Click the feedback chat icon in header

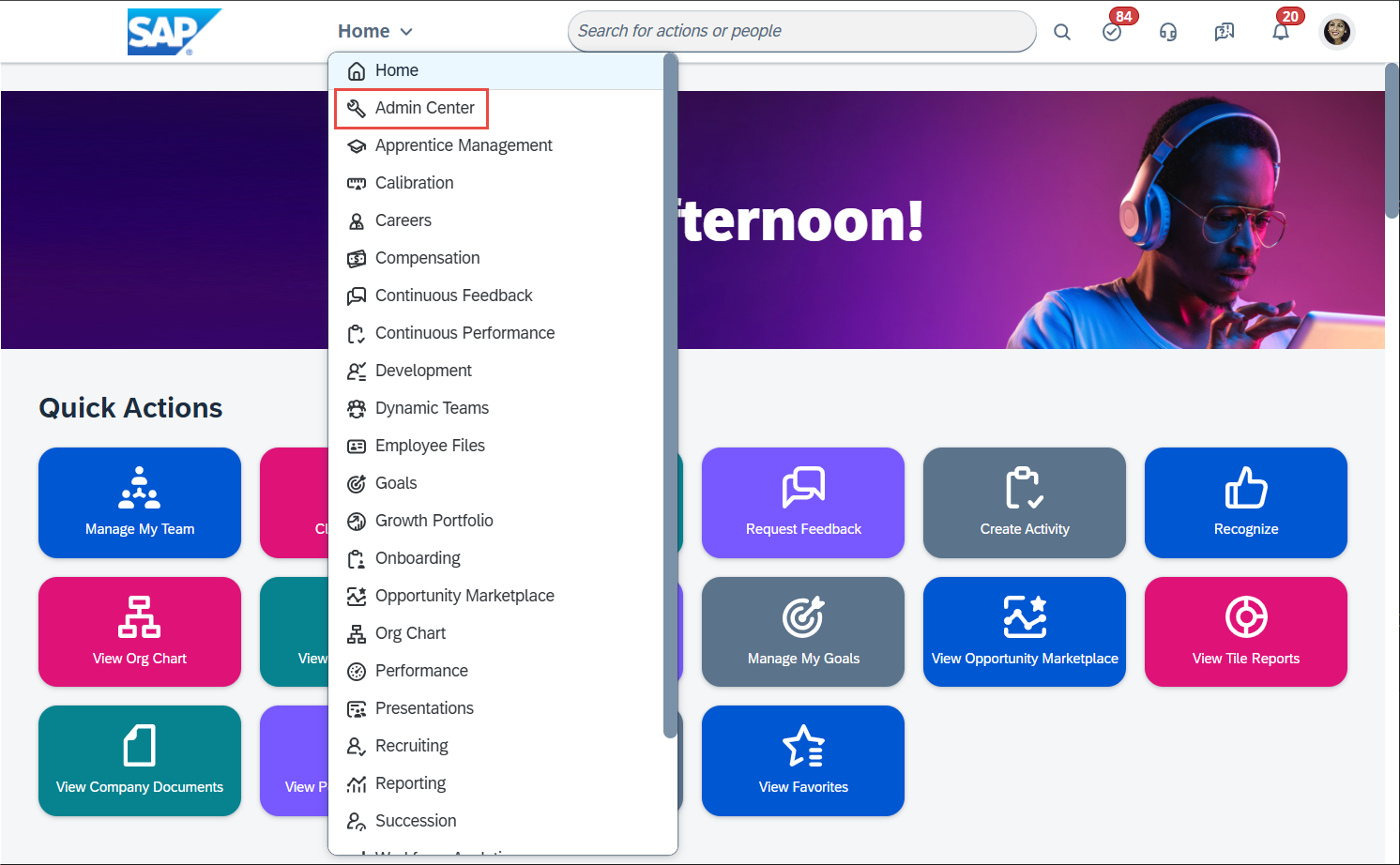1225,32
